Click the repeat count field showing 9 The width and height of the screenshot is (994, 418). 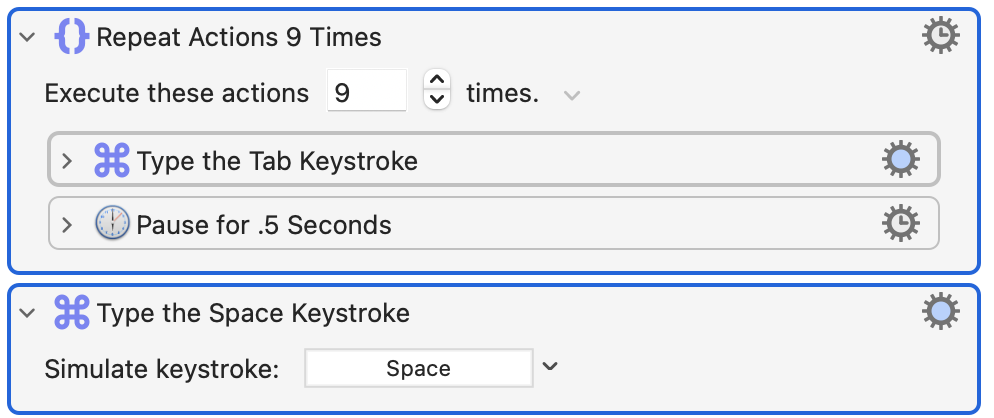[366, 93]
